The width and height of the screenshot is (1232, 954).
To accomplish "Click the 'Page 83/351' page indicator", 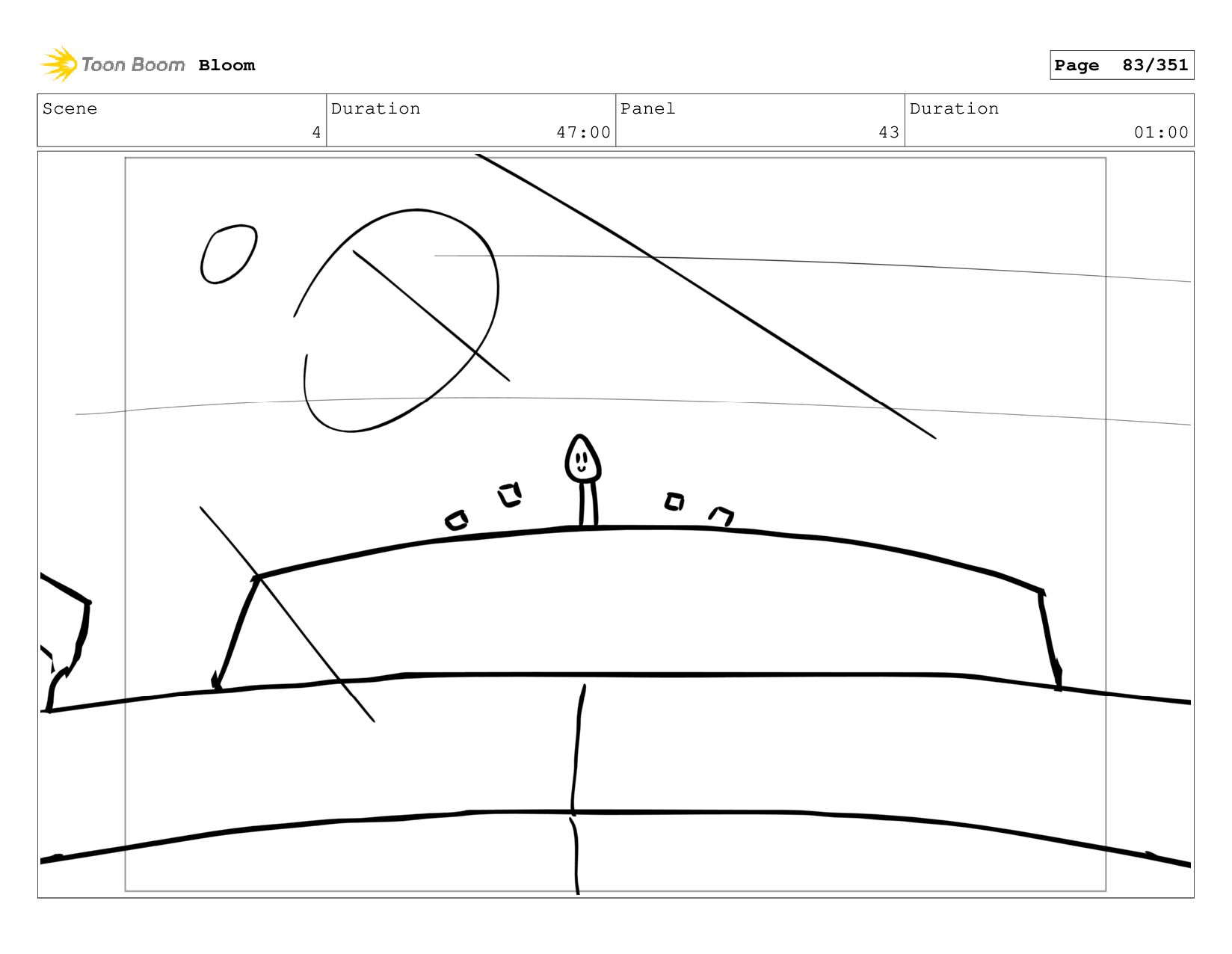I will [1121, 65].
